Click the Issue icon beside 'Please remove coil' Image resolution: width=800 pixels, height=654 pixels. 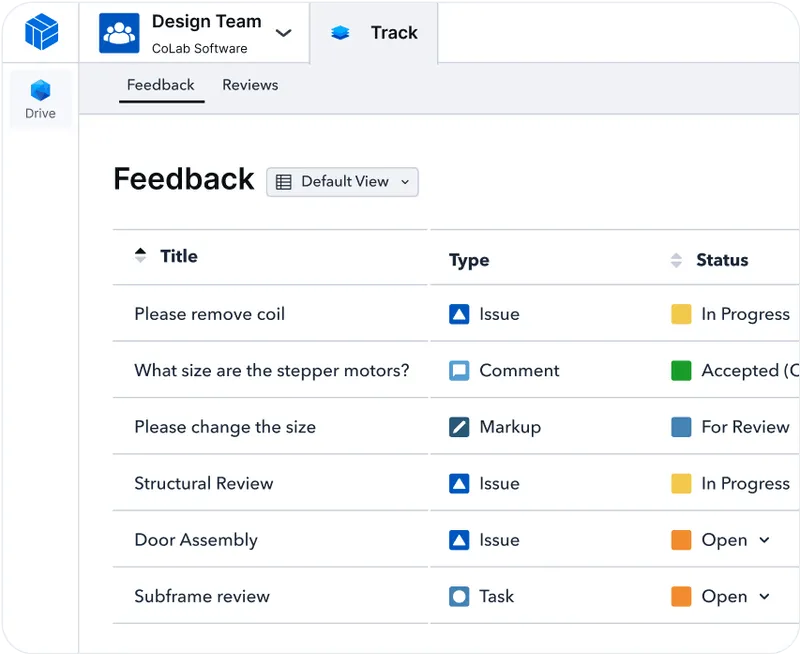click(x=459, y=314)
